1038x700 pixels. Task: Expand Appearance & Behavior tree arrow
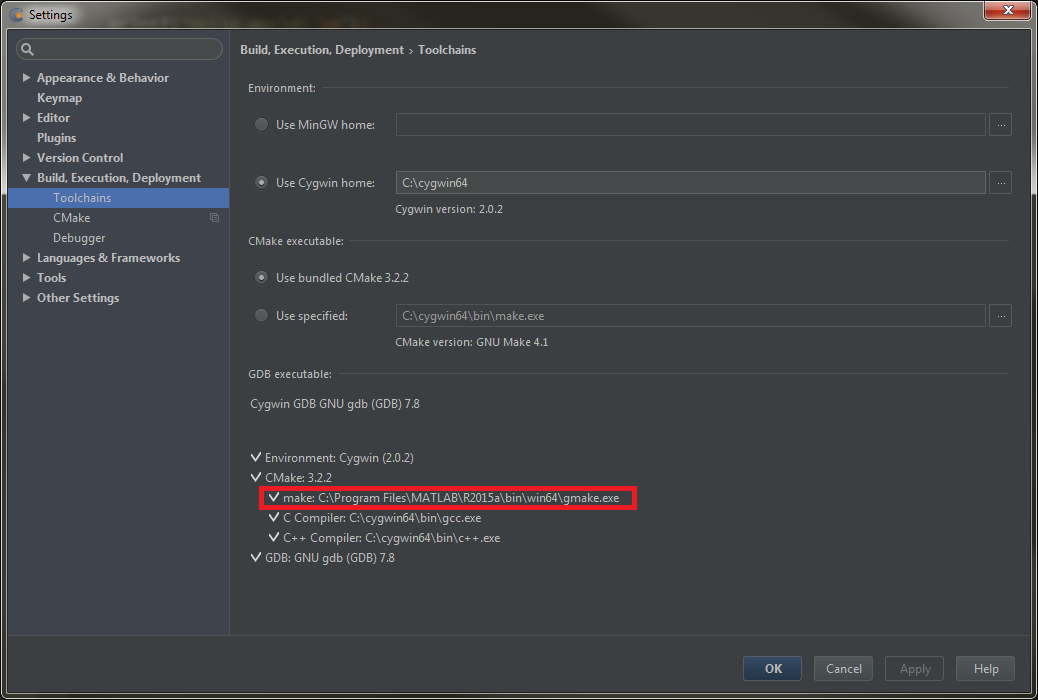point(26,77)
